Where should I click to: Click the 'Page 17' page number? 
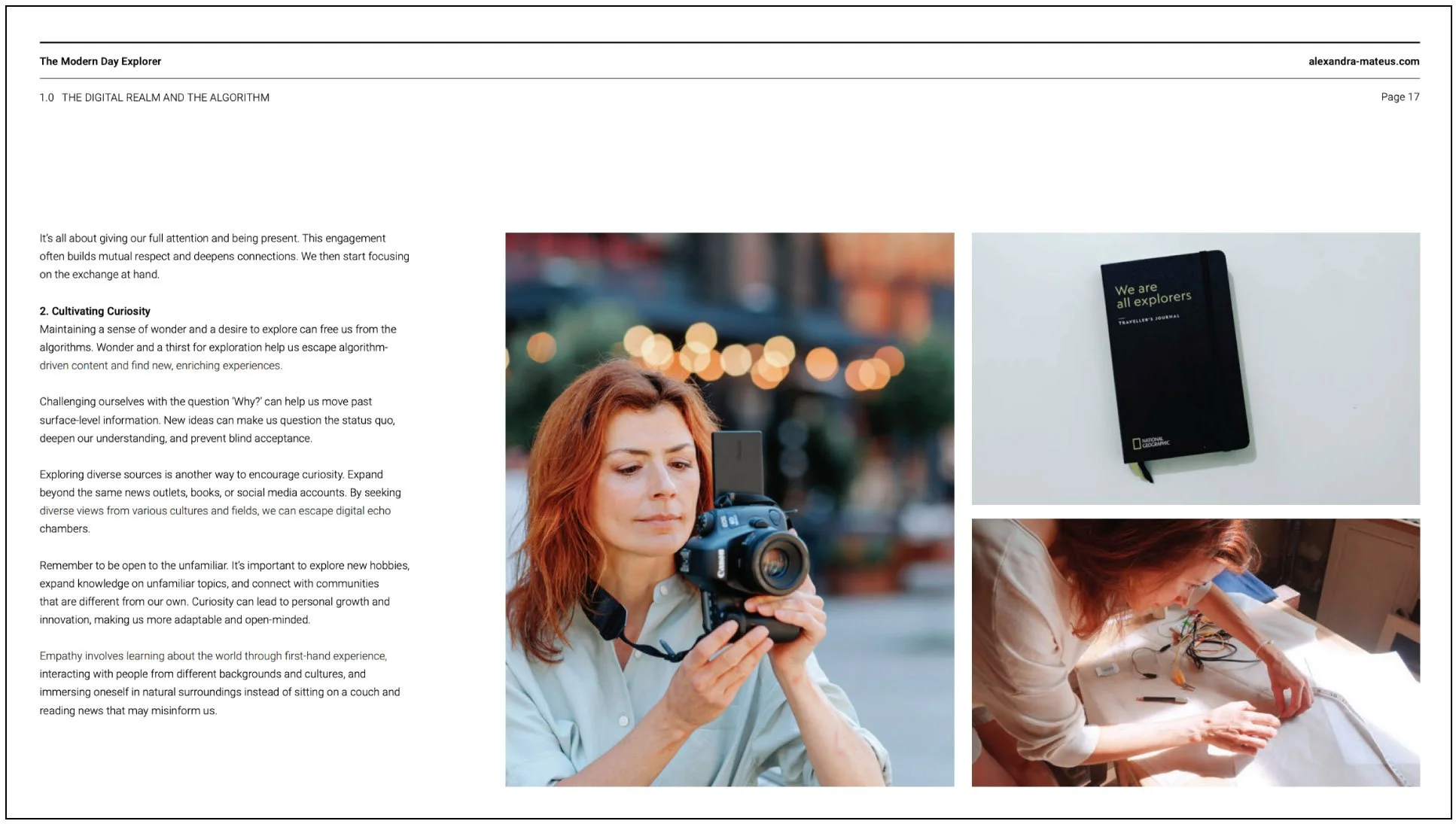1399,97
